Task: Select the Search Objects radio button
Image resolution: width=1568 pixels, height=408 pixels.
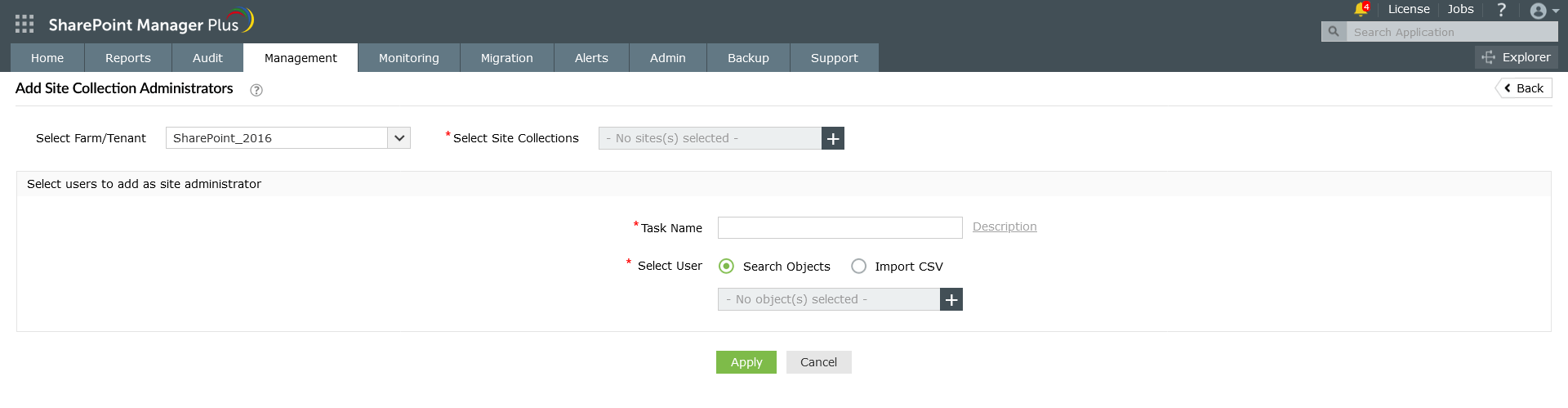Action: (x=726, y=267)
